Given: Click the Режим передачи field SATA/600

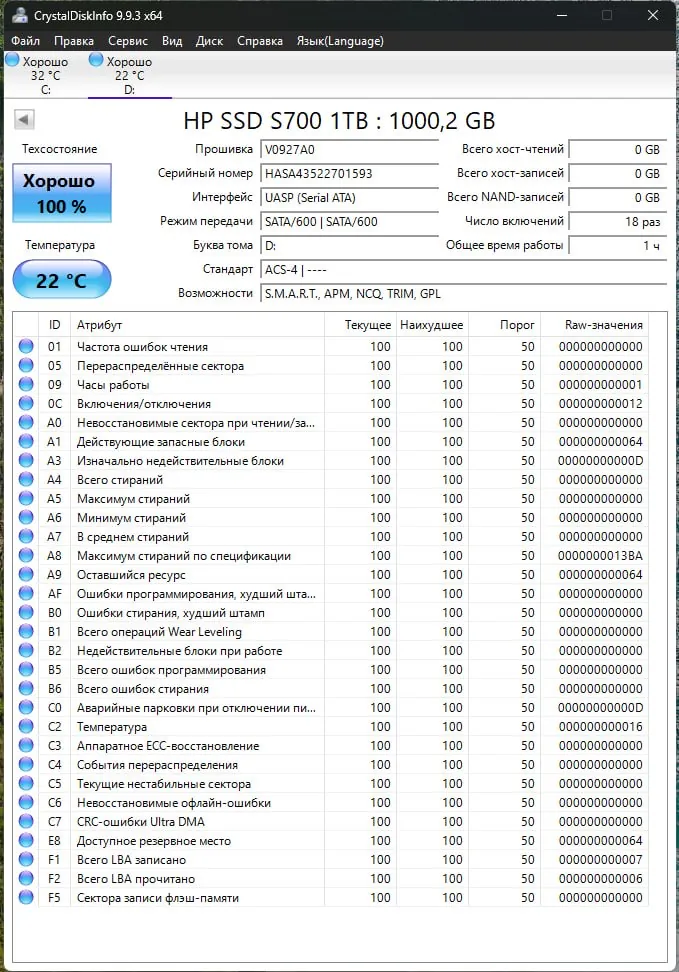Looking at the screenshot, I should (349, 221).
